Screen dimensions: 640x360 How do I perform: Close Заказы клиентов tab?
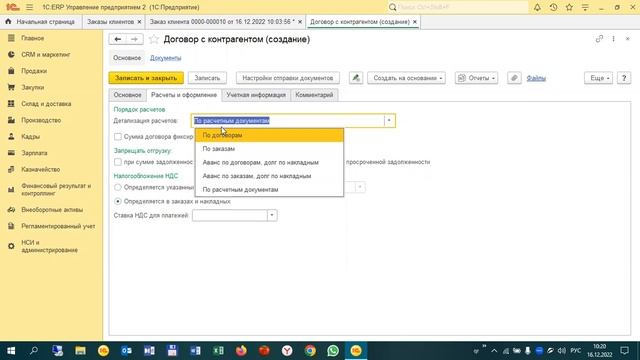point(139,22)
